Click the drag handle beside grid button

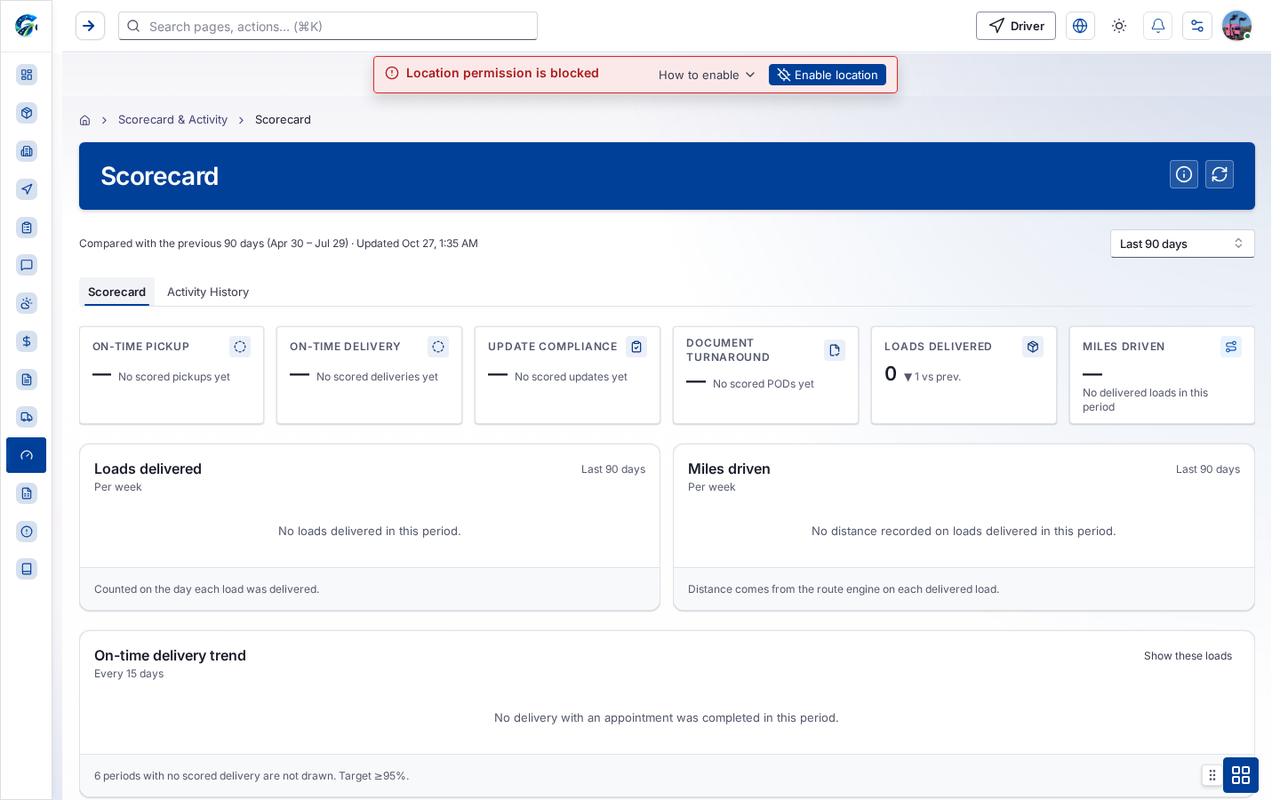pos(1212,775)
